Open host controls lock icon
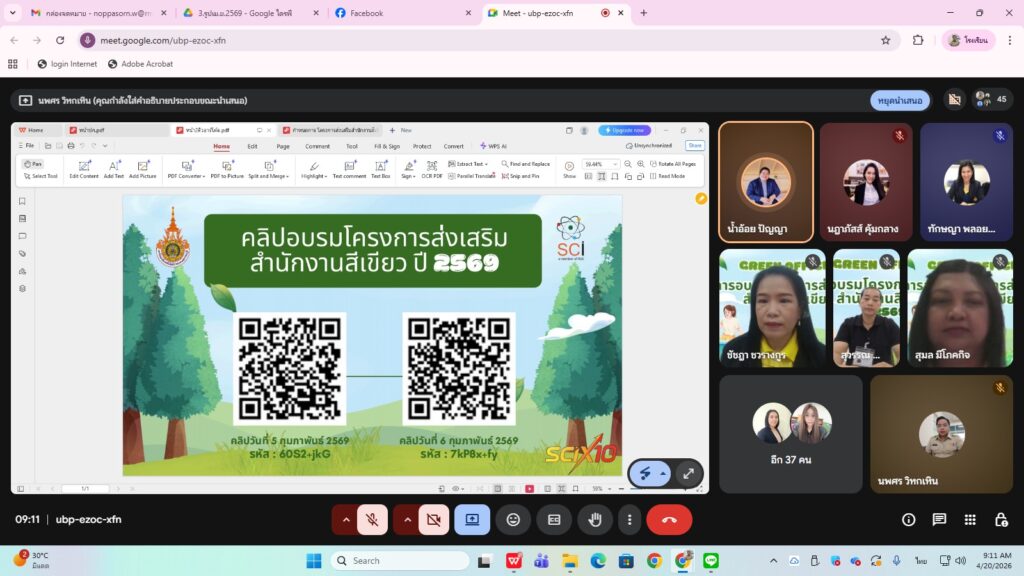Image resolution: width=1024 pixels, height=576 pixels. pos(1000,520)
